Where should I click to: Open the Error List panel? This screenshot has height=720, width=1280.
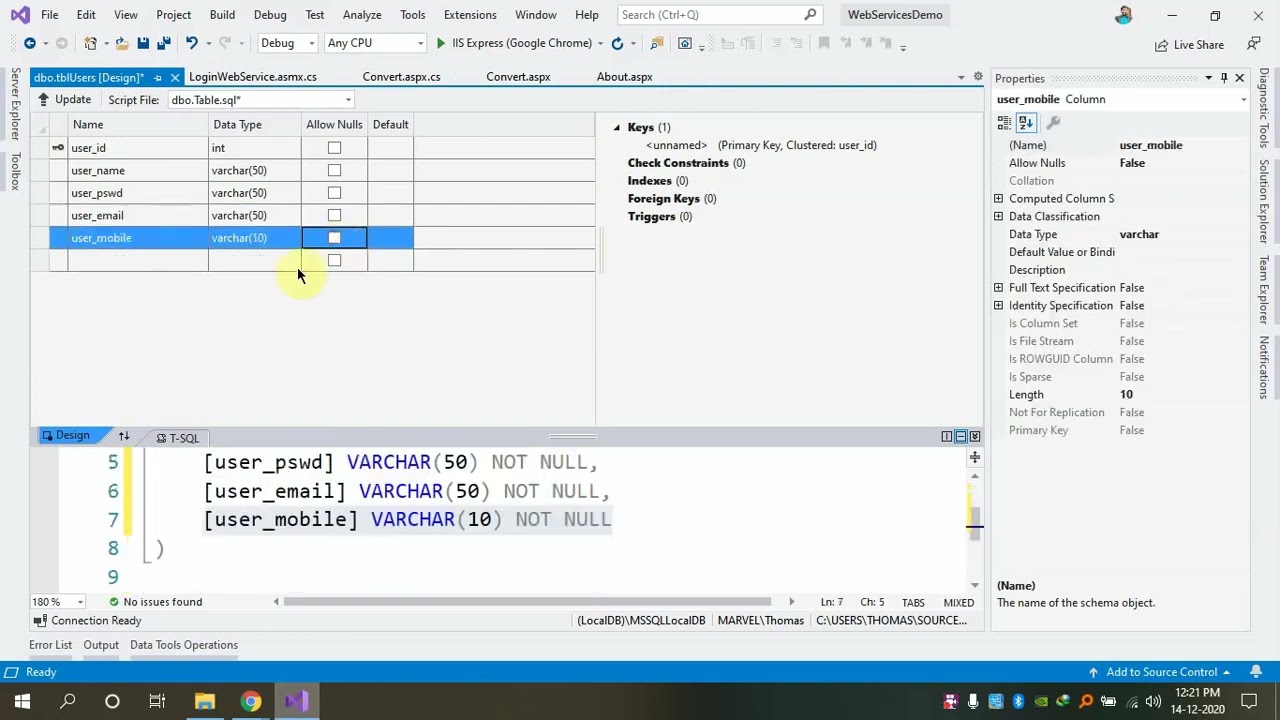click(50, 645)
